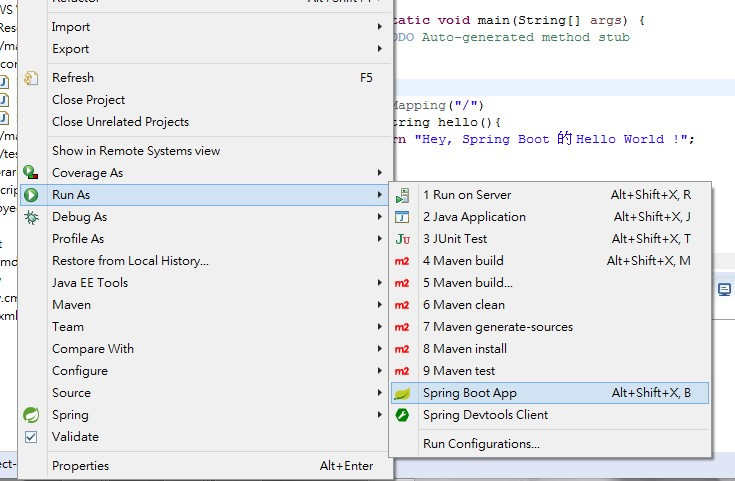Choose 3 JUnit Test
The width and height of the screenshot is (735, 481).
pyautogui.click(x=550, y=239)
